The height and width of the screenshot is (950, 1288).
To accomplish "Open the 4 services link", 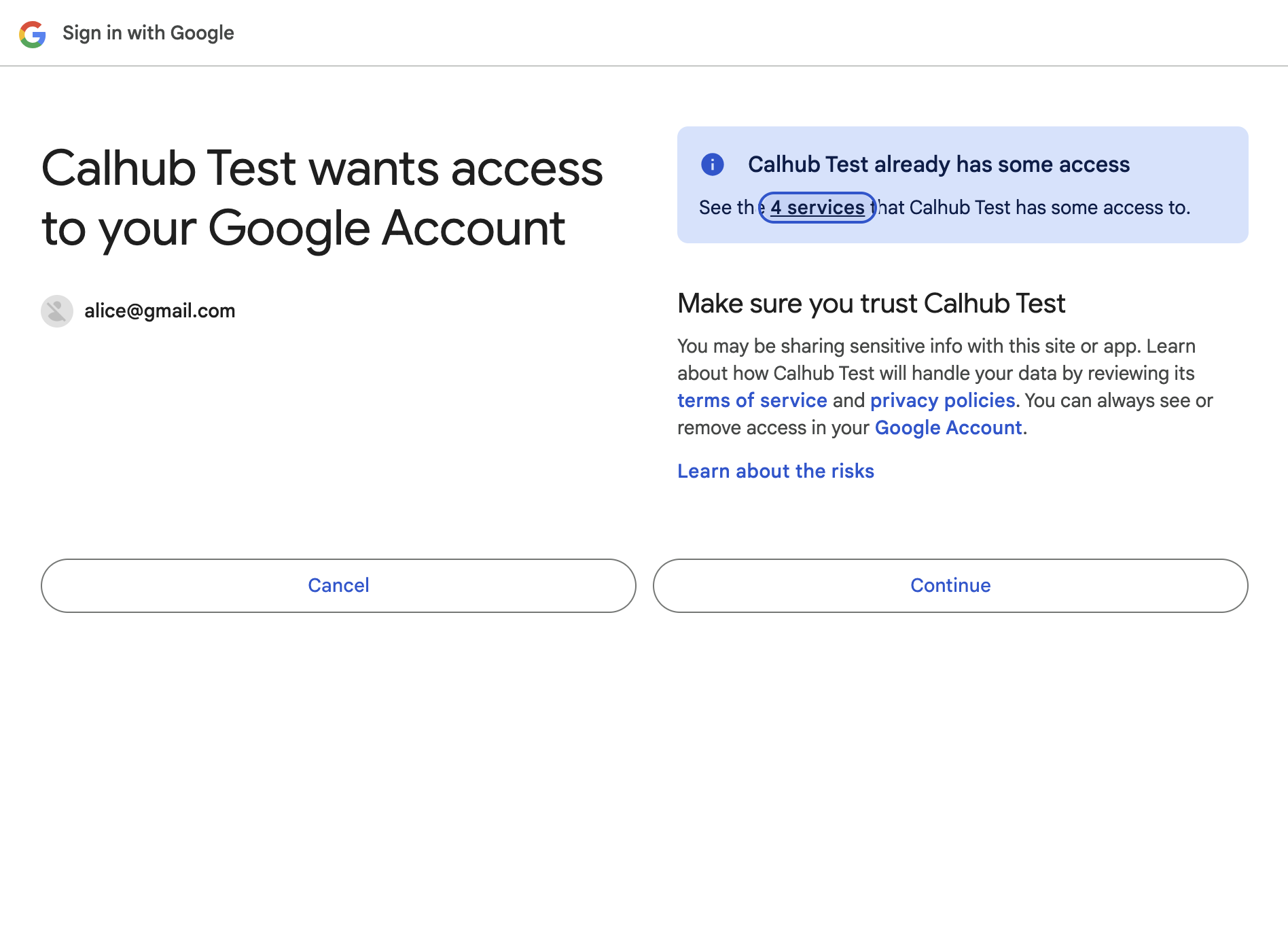I will pos(817,207).
